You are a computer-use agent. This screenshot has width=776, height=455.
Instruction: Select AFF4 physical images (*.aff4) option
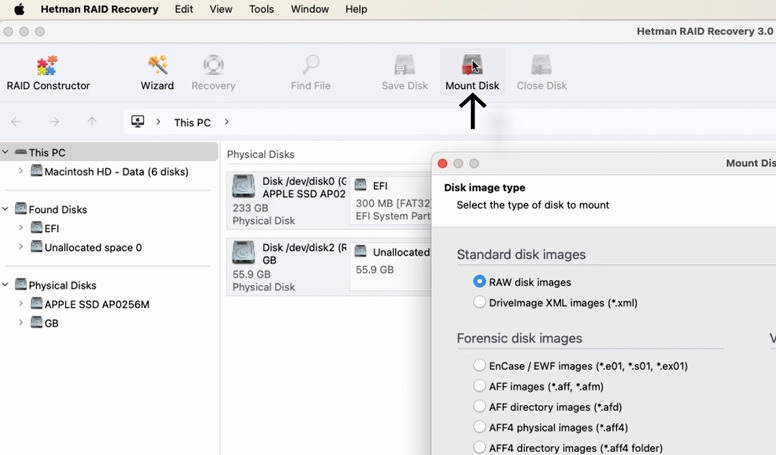(x=479, y=427)
